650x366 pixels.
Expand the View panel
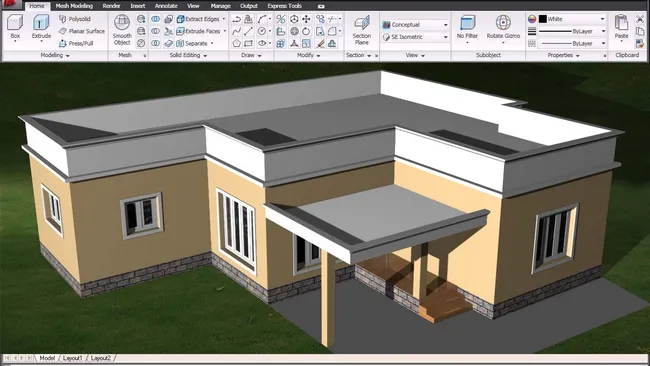(x=415, y=55)
